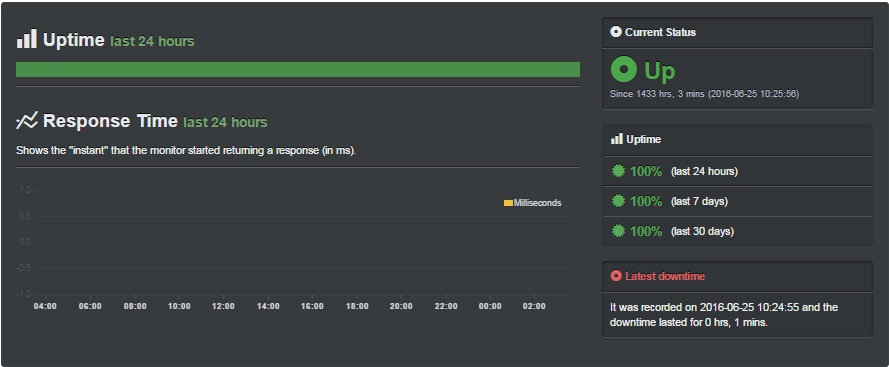Click the 22:00 marker on chart axis

[x=446, y=306]
